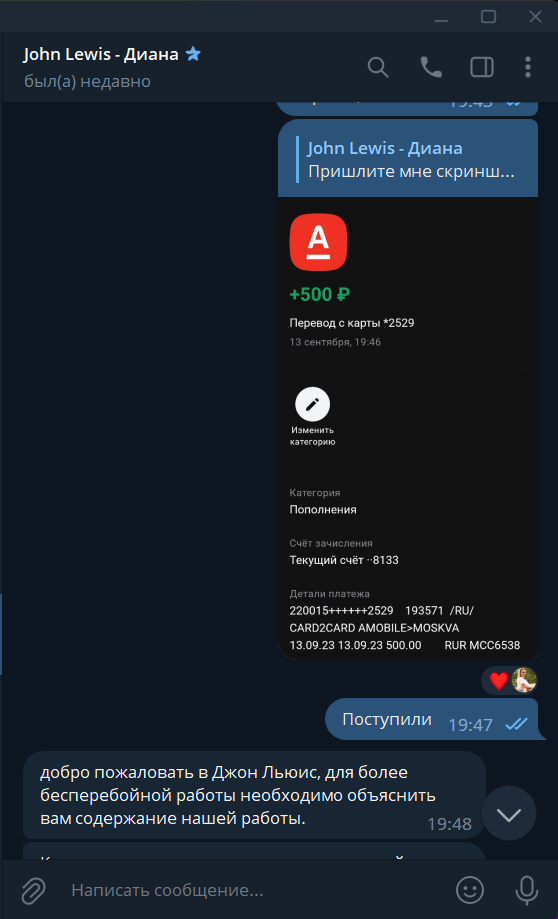
Task: Start a voice call with Диана
Action: (431, 67)
